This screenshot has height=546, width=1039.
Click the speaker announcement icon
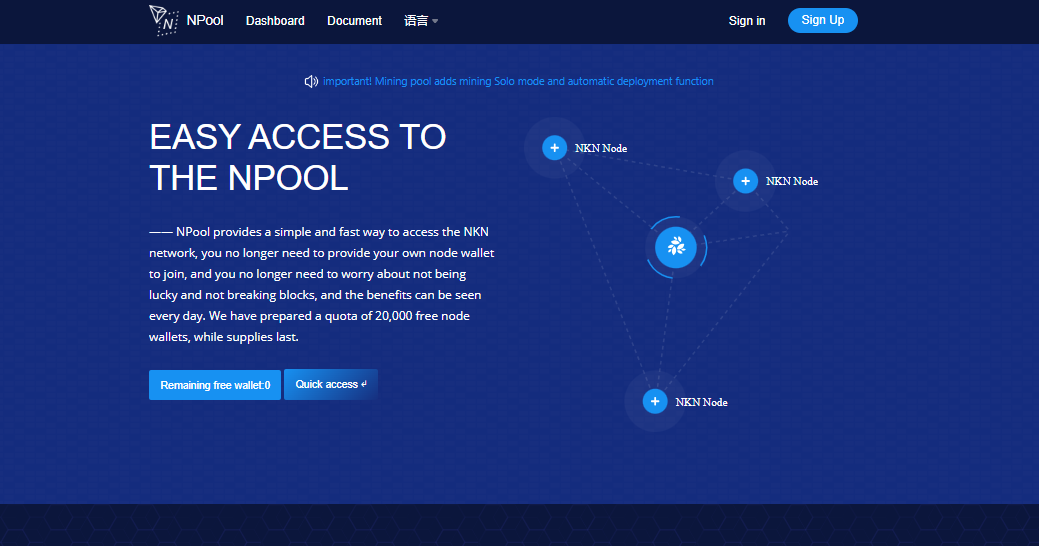pyautogui.click(x=311, y=82)
